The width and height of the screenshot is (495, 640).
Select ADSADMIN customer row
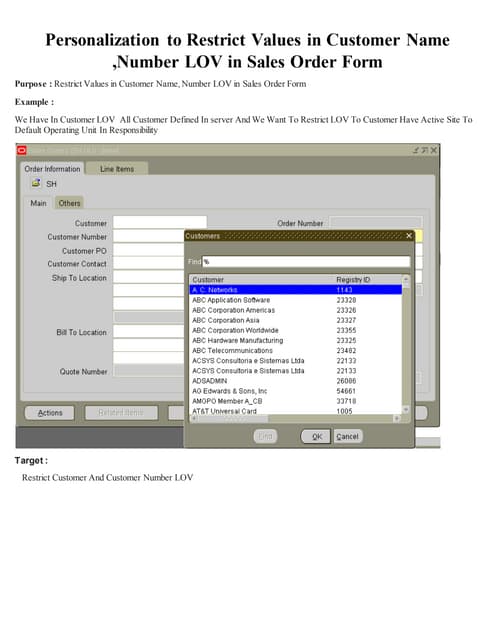tap(296, 381)
